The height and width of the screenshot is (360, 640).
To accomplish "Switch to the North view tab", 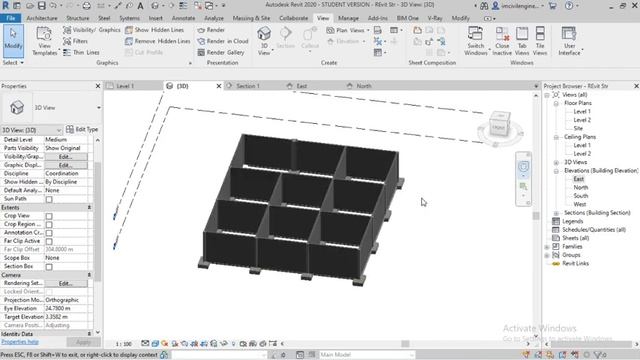I will (x=364, y=86).
